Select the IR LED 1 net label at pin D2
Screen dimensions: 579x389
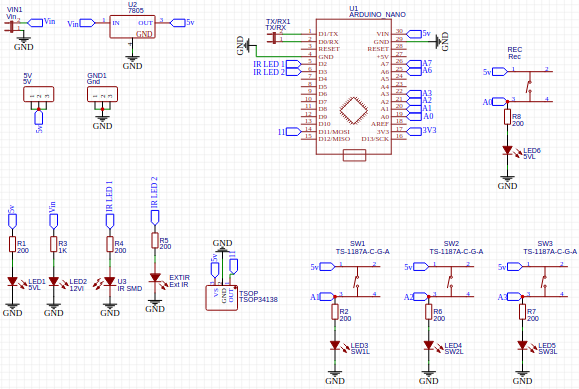[277, 64]
